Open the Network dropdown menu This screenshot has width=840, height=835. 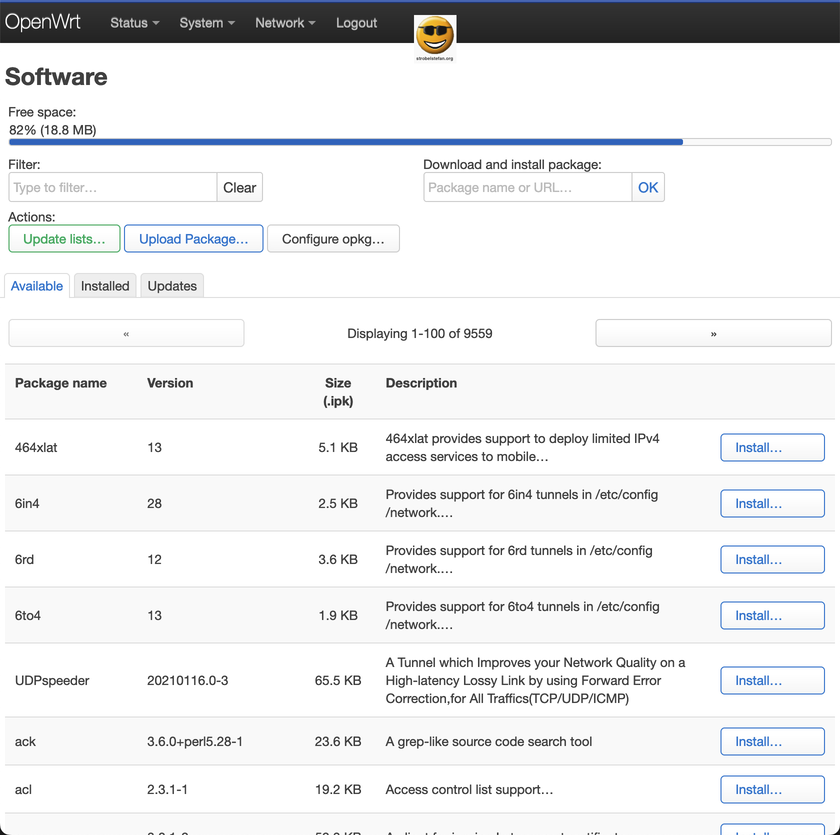click(285, 23)
